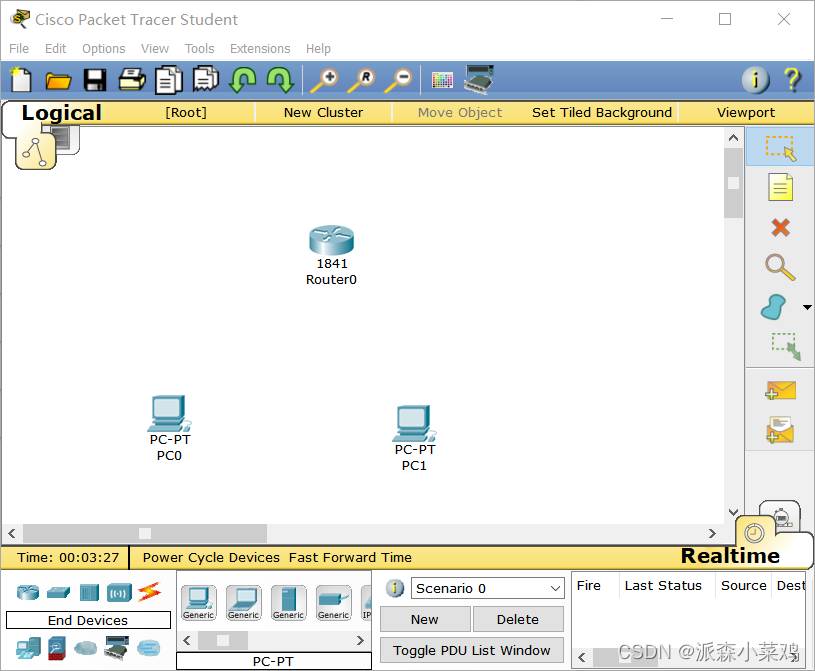The height and width of the screenshot is (671, 815).
Task: Redo the last undone action
Action: coord(280,80)
